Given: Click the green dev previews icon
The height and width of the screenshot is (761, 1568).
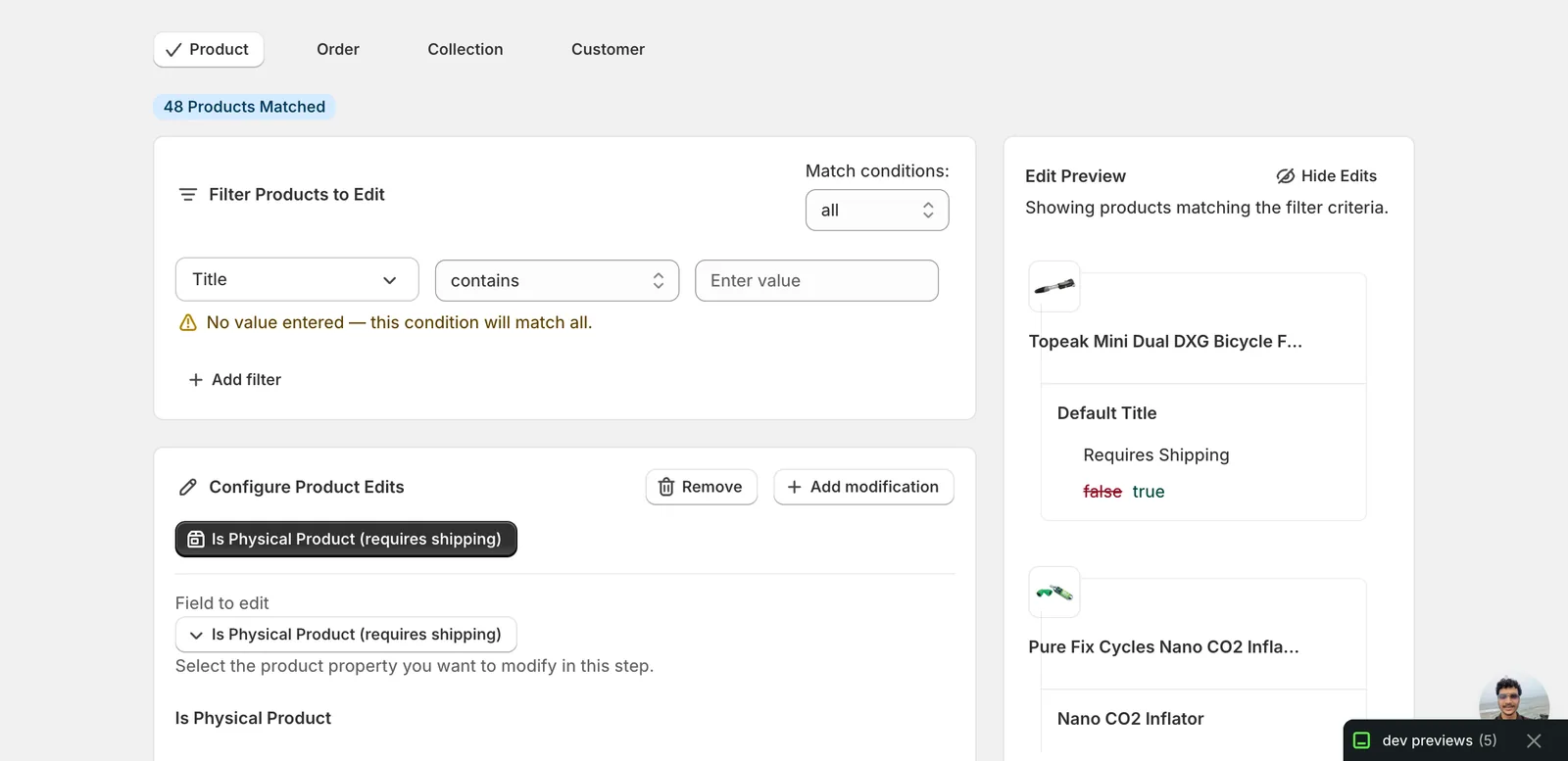Looking at the screenshot, I should pos(1361,741).
